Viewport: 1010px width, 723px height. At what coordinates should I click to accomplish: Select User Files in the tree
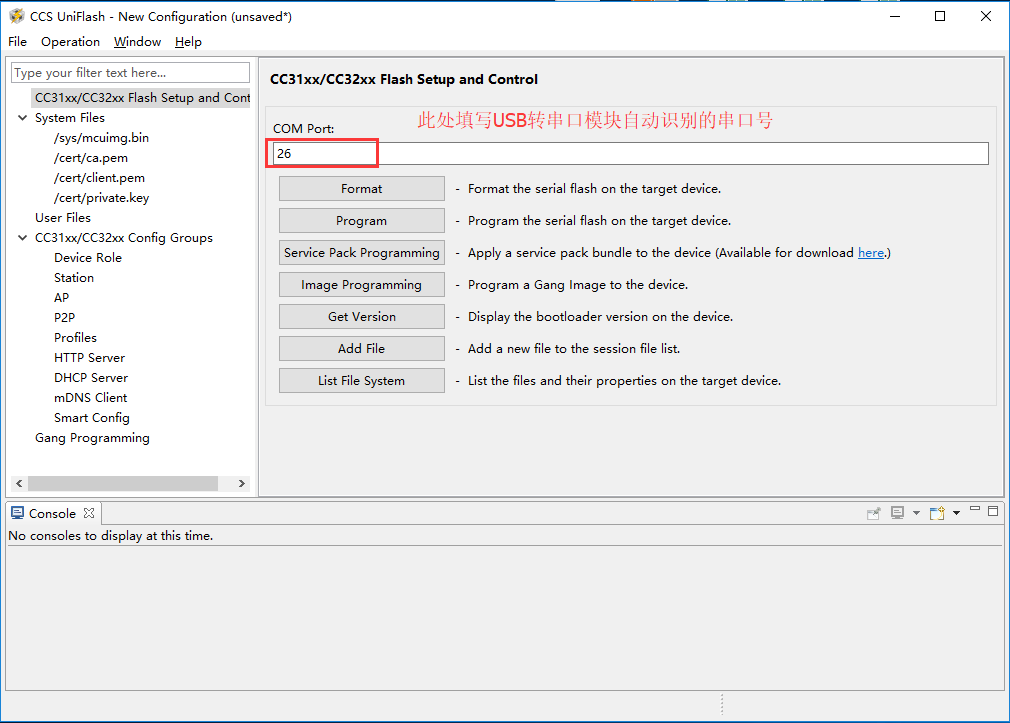(62, 218)
